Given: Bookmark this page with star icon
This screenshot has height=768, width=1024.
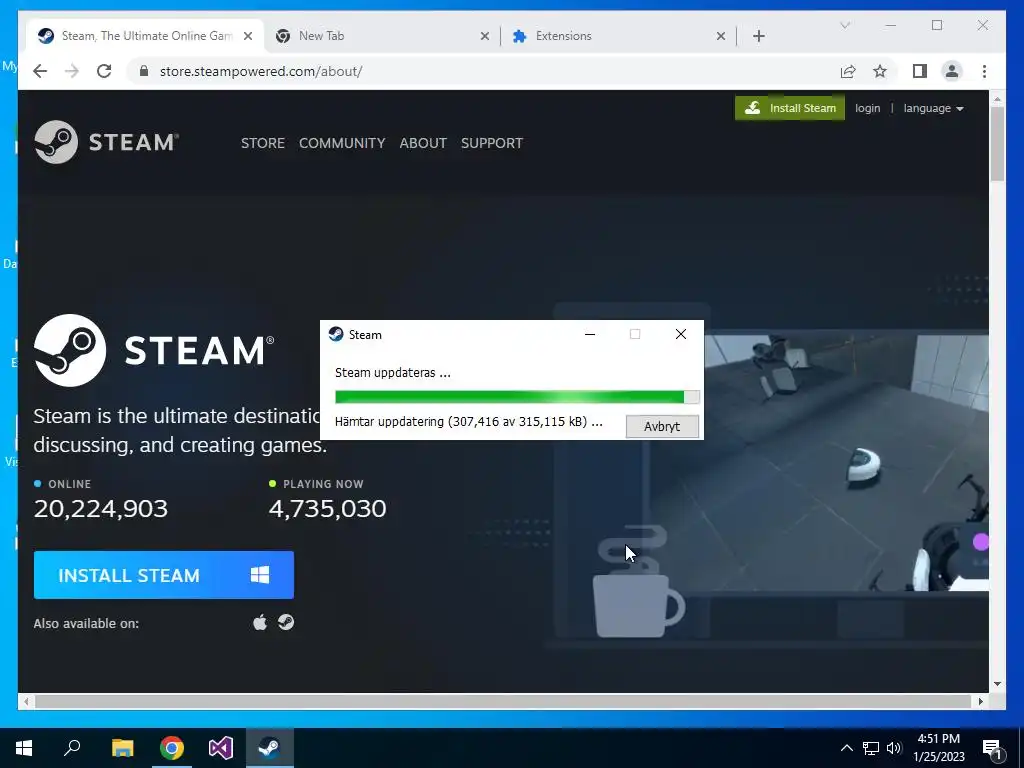Looking at the screenshot, I should tap(880, 71).
